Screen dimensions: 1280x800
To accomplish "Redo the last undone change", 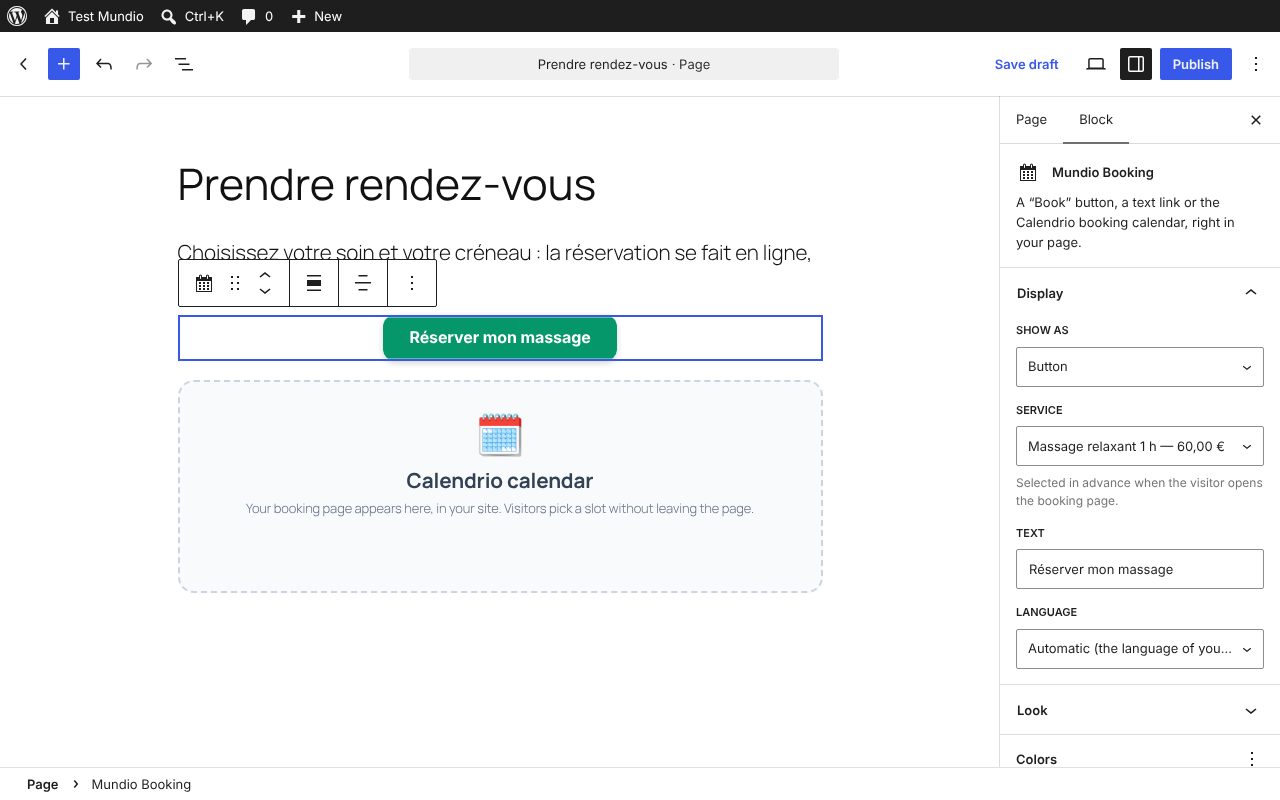I will 144,64.
